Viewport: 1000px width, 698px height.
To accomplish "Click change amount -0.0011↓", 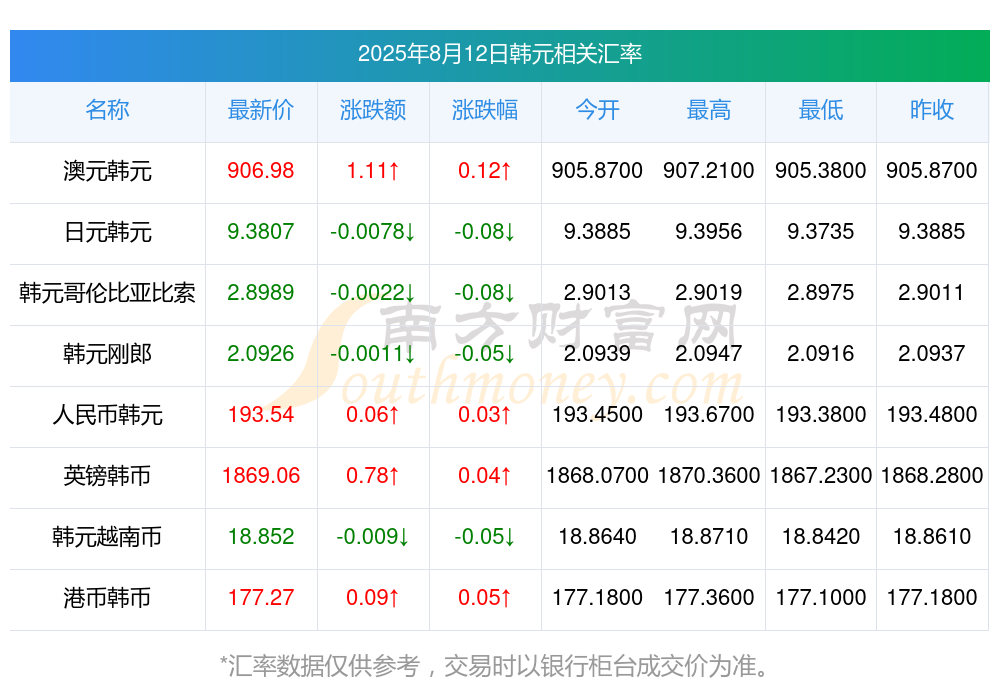I will point(373,353).
